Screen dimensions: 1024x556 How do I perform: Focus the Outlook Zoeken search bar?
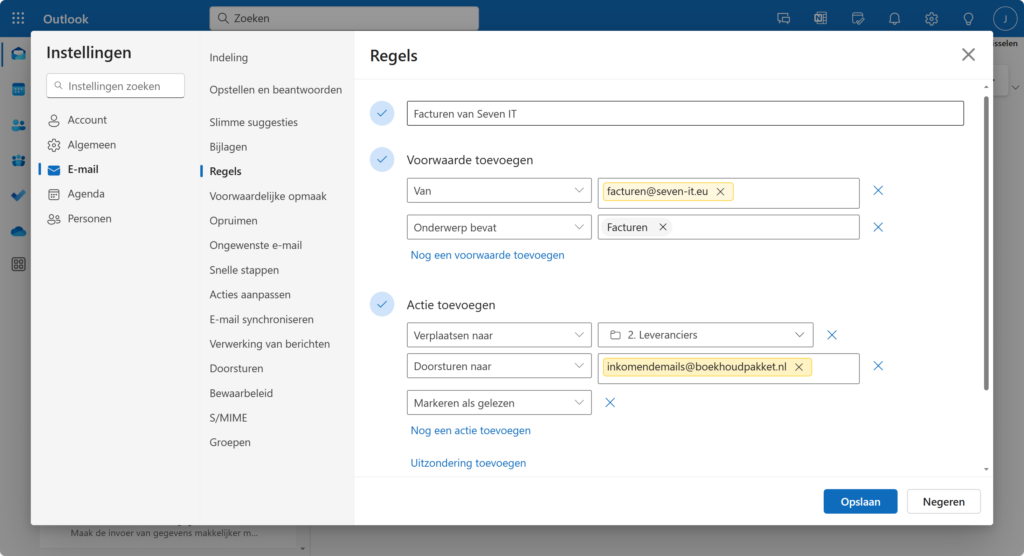[344, 18]
